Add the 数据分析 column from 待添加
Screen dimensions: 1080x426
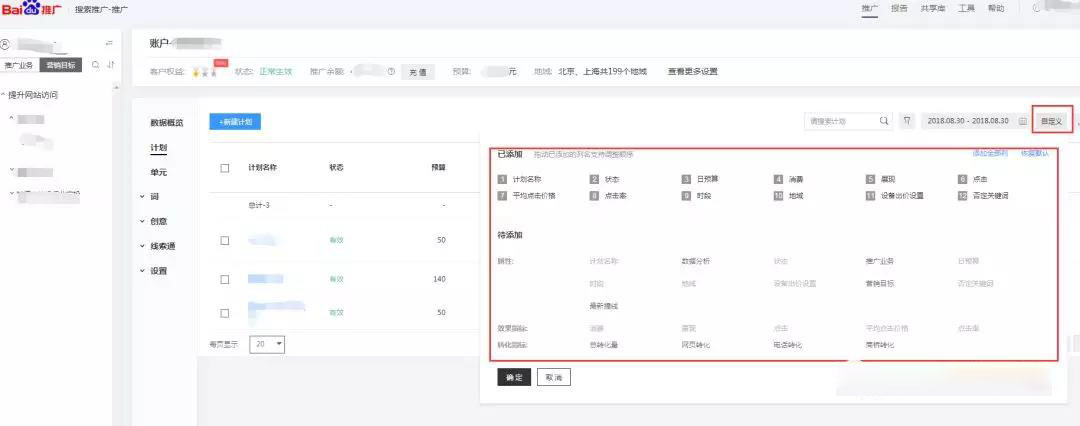click(x=696, y=262)
